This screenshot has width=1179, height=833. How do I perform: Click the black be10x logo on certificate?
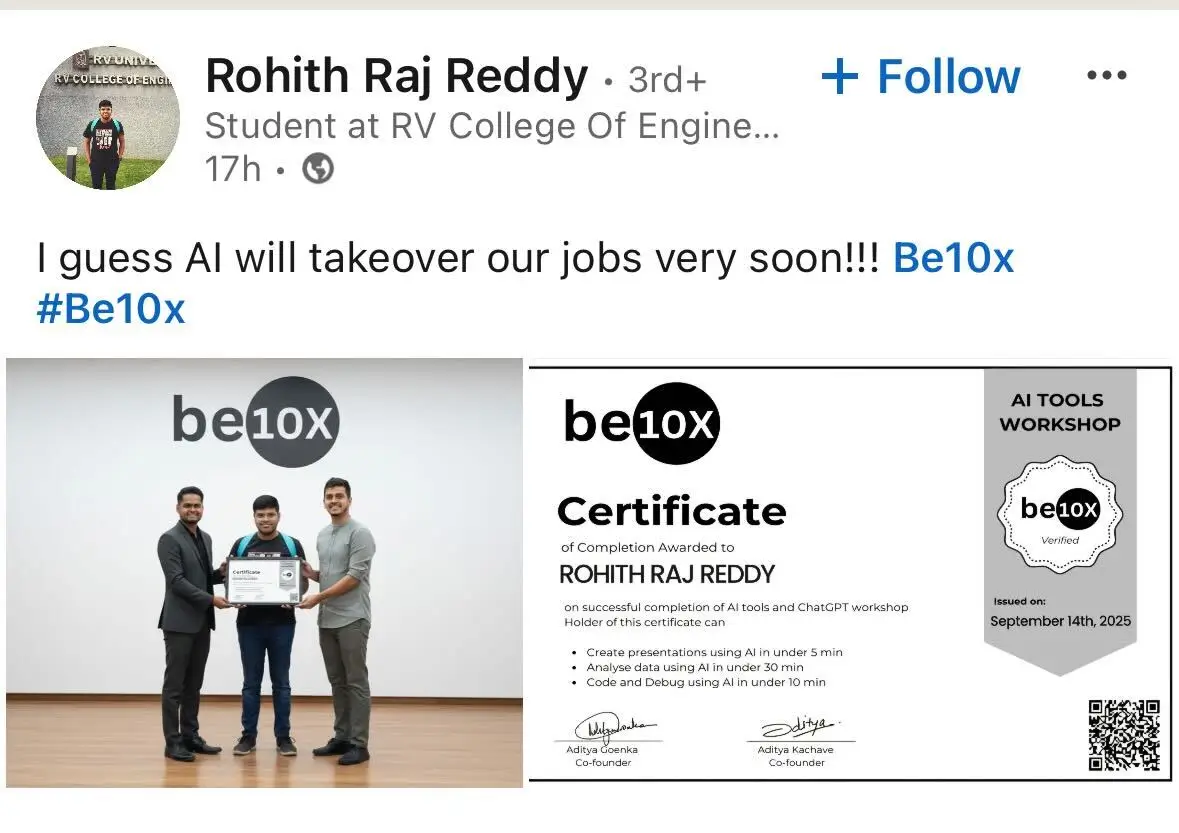tap(641, 423)
